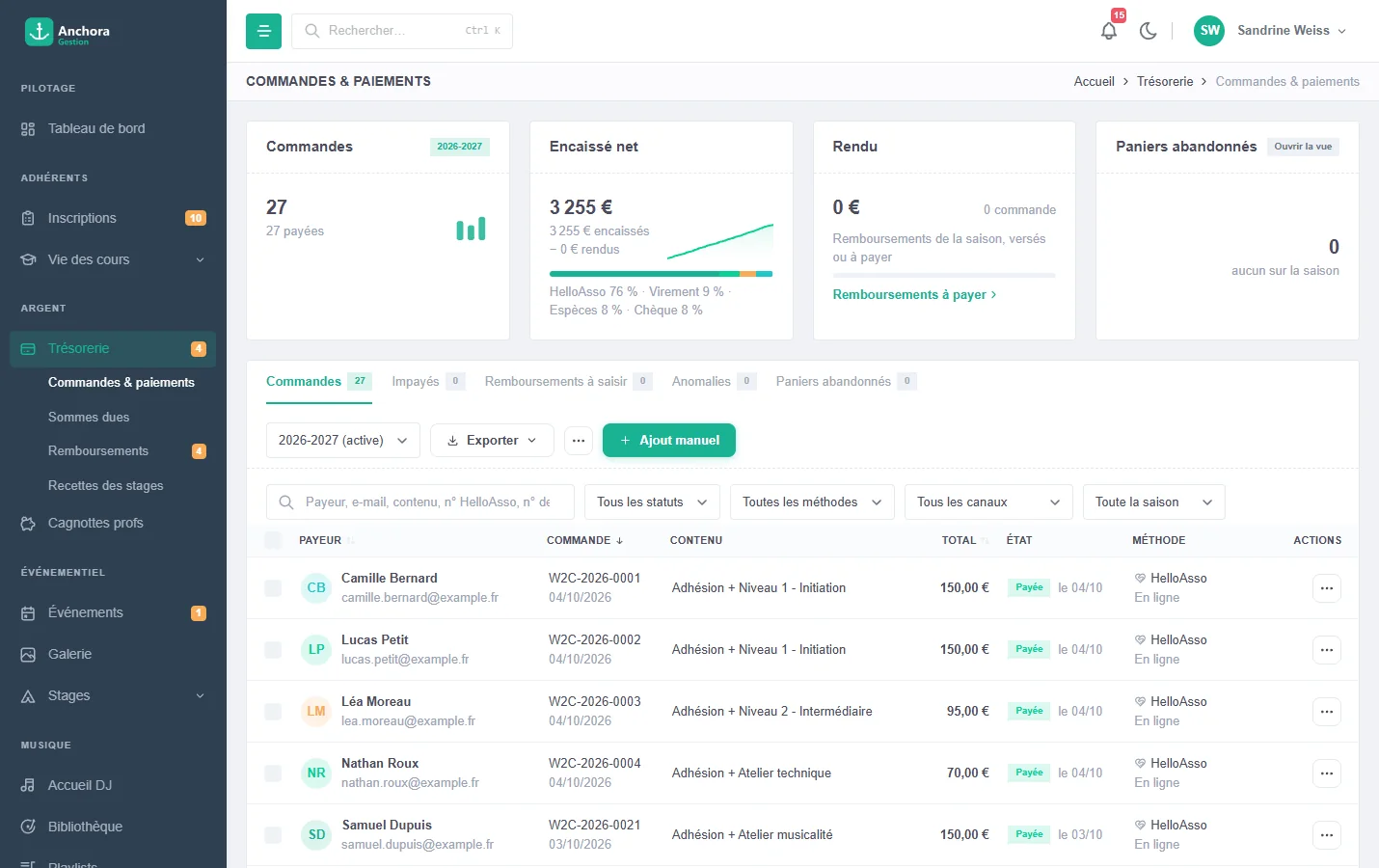1379x868 pixels.
Task: Open Galerie in the sidebar
Action: tap(113, 654)
